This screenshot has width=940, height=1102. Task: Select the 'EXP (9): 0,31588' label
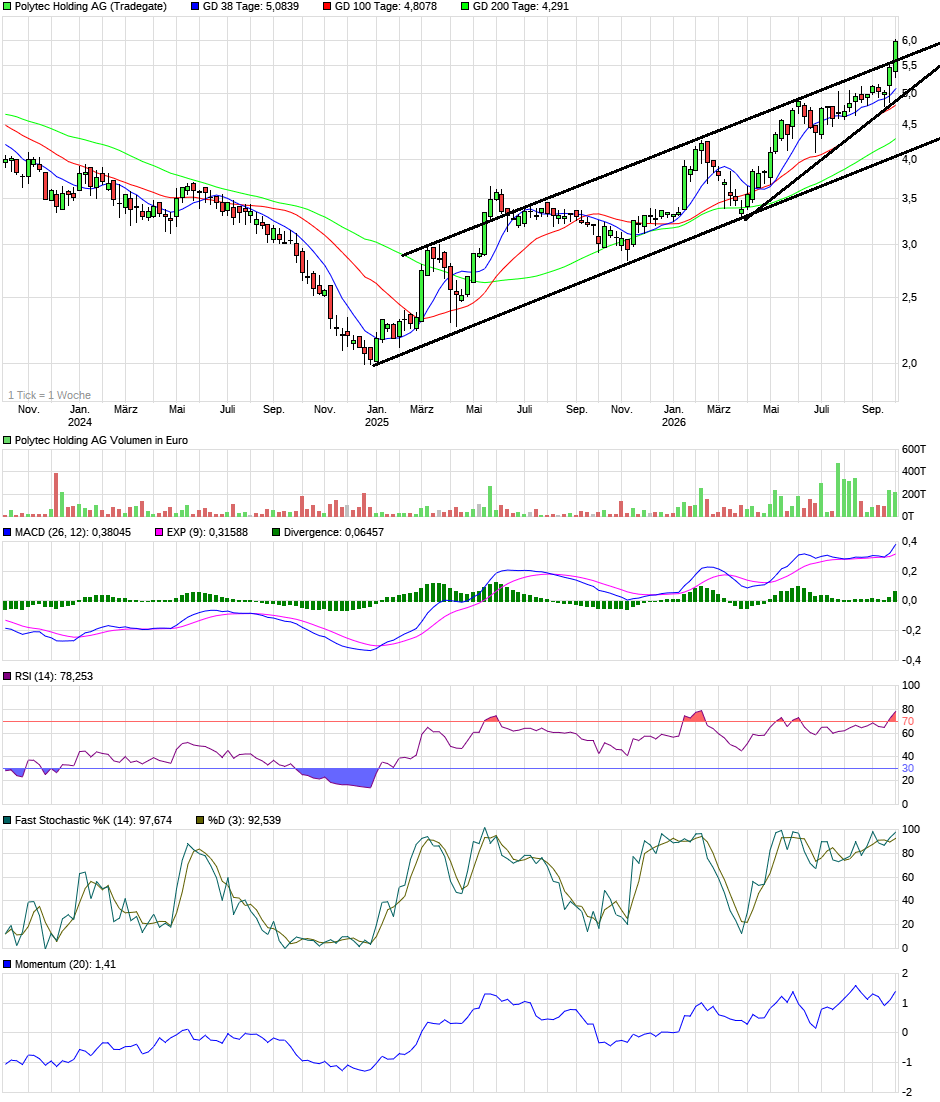tap(207, 533)
